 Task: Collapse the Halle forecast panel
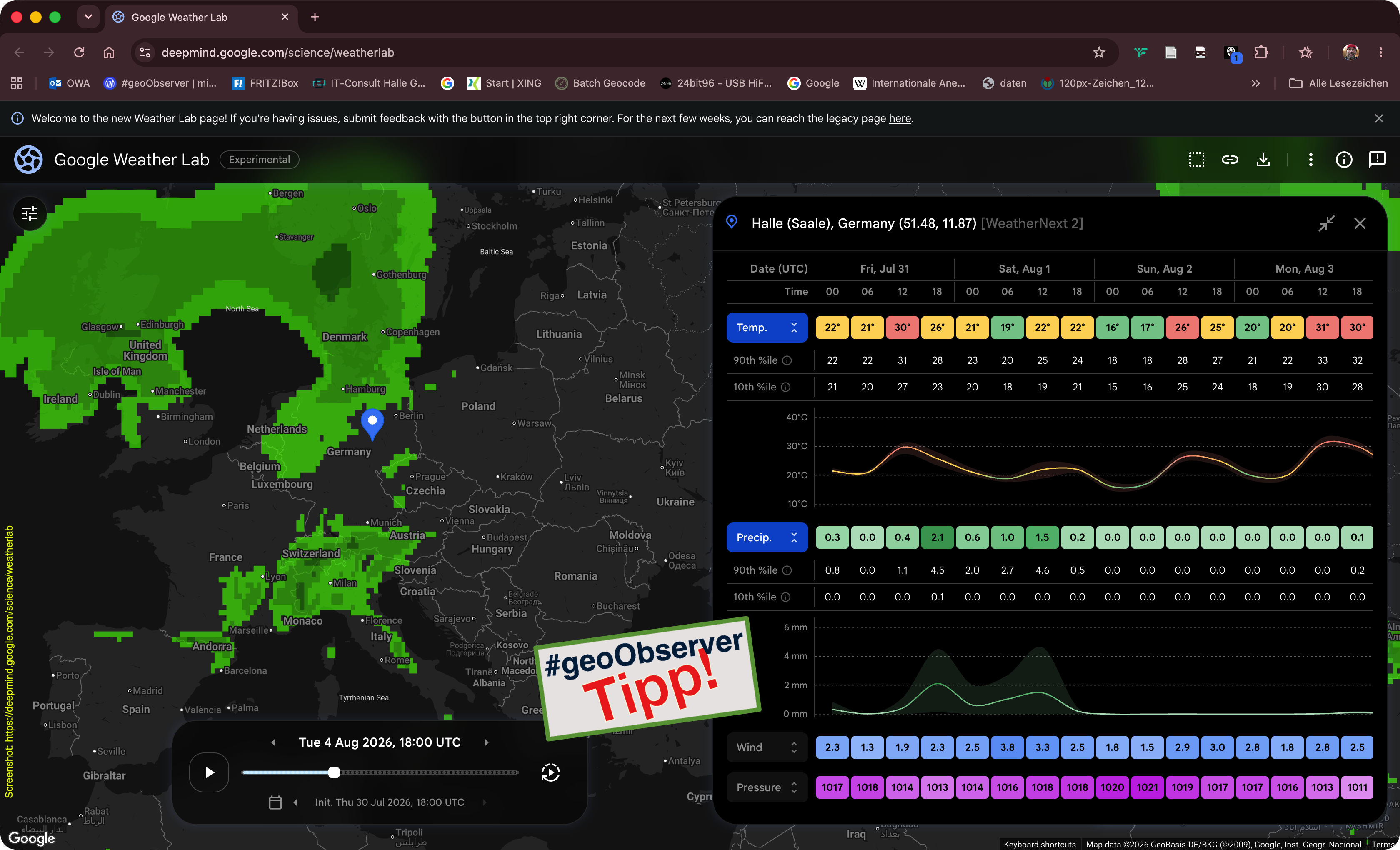[x=1326, y=223]
